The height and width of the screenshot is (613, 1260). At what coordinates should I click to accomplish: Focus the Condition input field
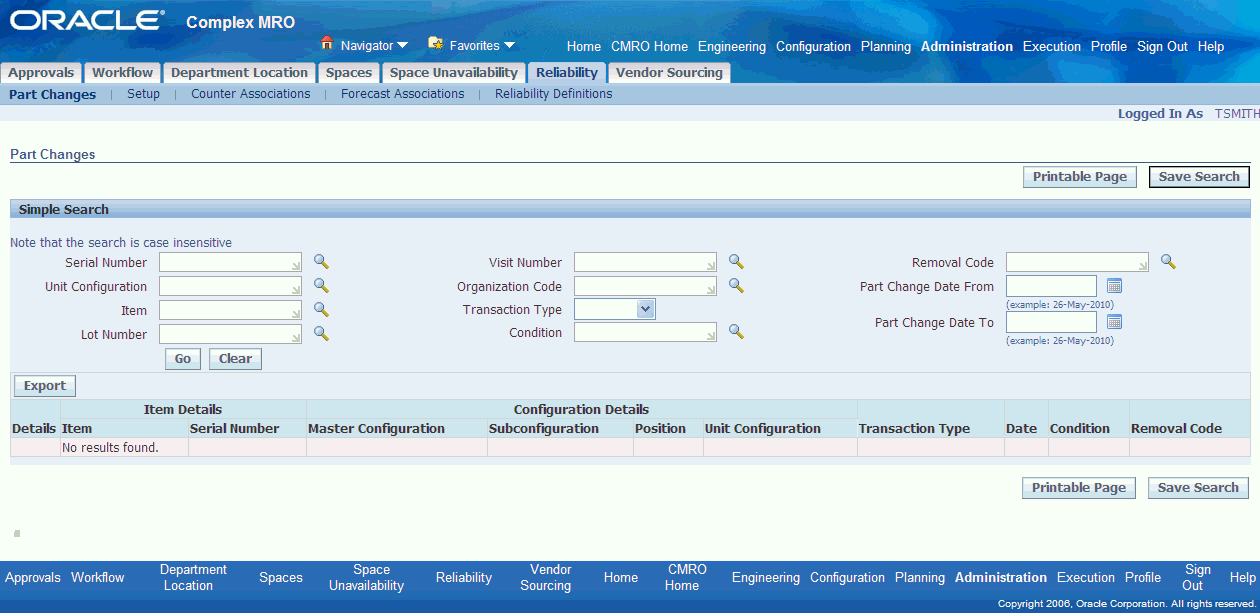pos(645,332)
